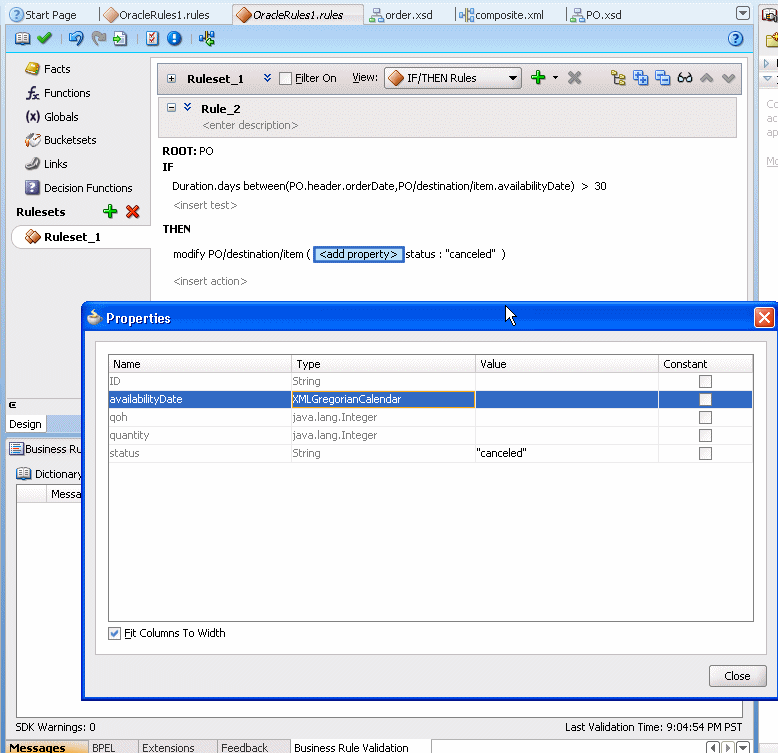Screen dimensions: 778x753
Task: Click the tree mode hierarchy icon
Action: (618, 78)
